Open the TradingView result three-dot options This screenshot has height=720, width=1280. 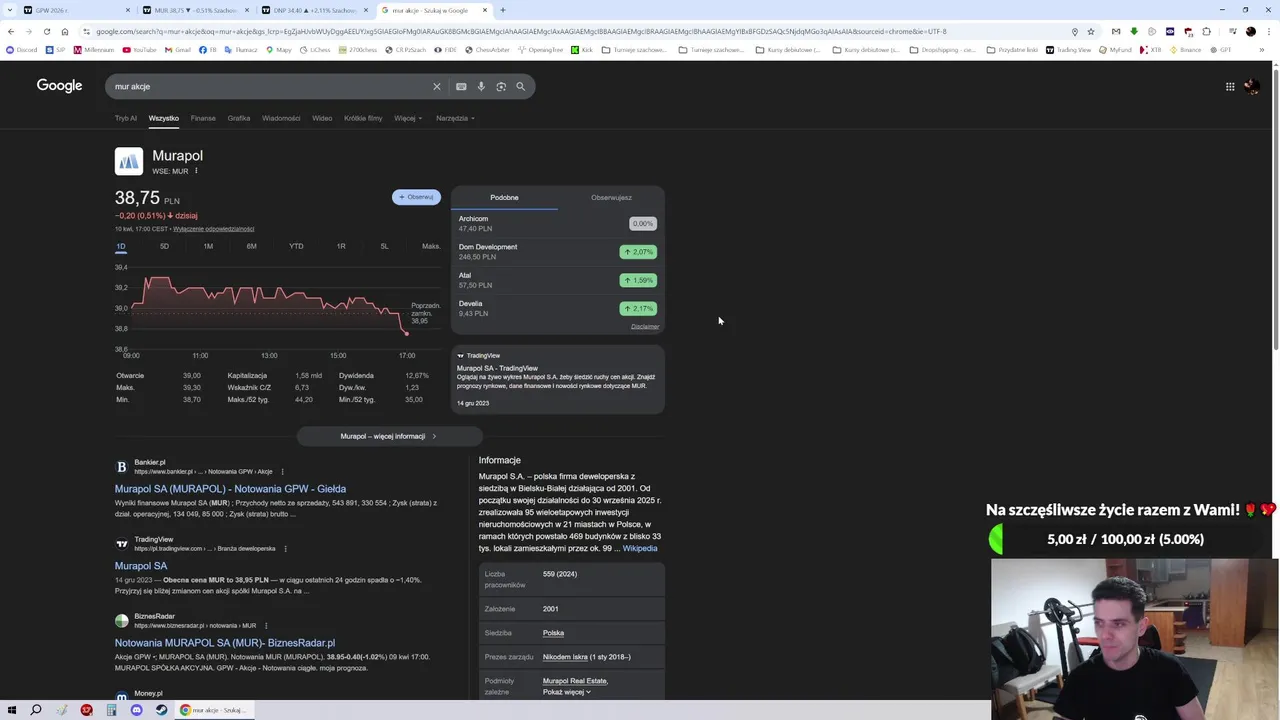(285, 549)
